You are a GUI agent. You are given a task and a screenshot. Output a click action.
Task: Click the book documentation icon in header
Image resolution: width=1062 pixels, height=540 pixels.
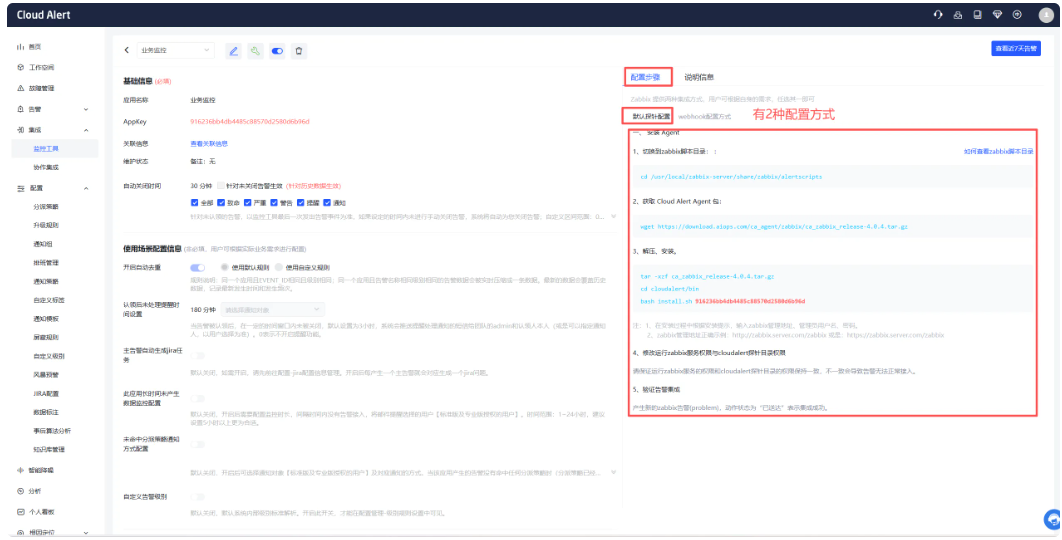(976, 15)
